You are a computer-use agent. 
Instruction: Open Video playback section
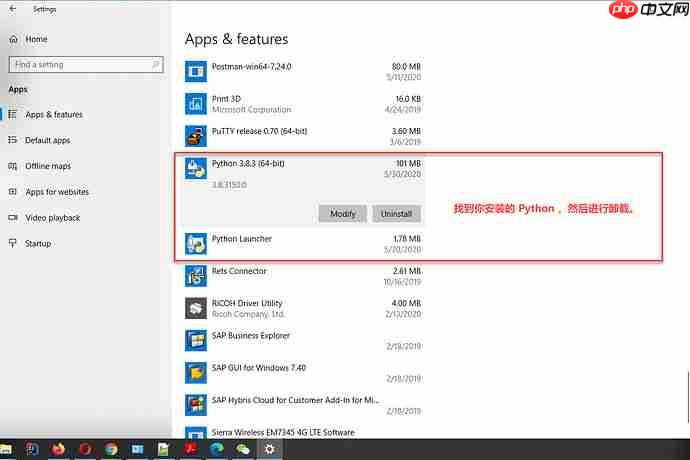(x=52, y=218)
